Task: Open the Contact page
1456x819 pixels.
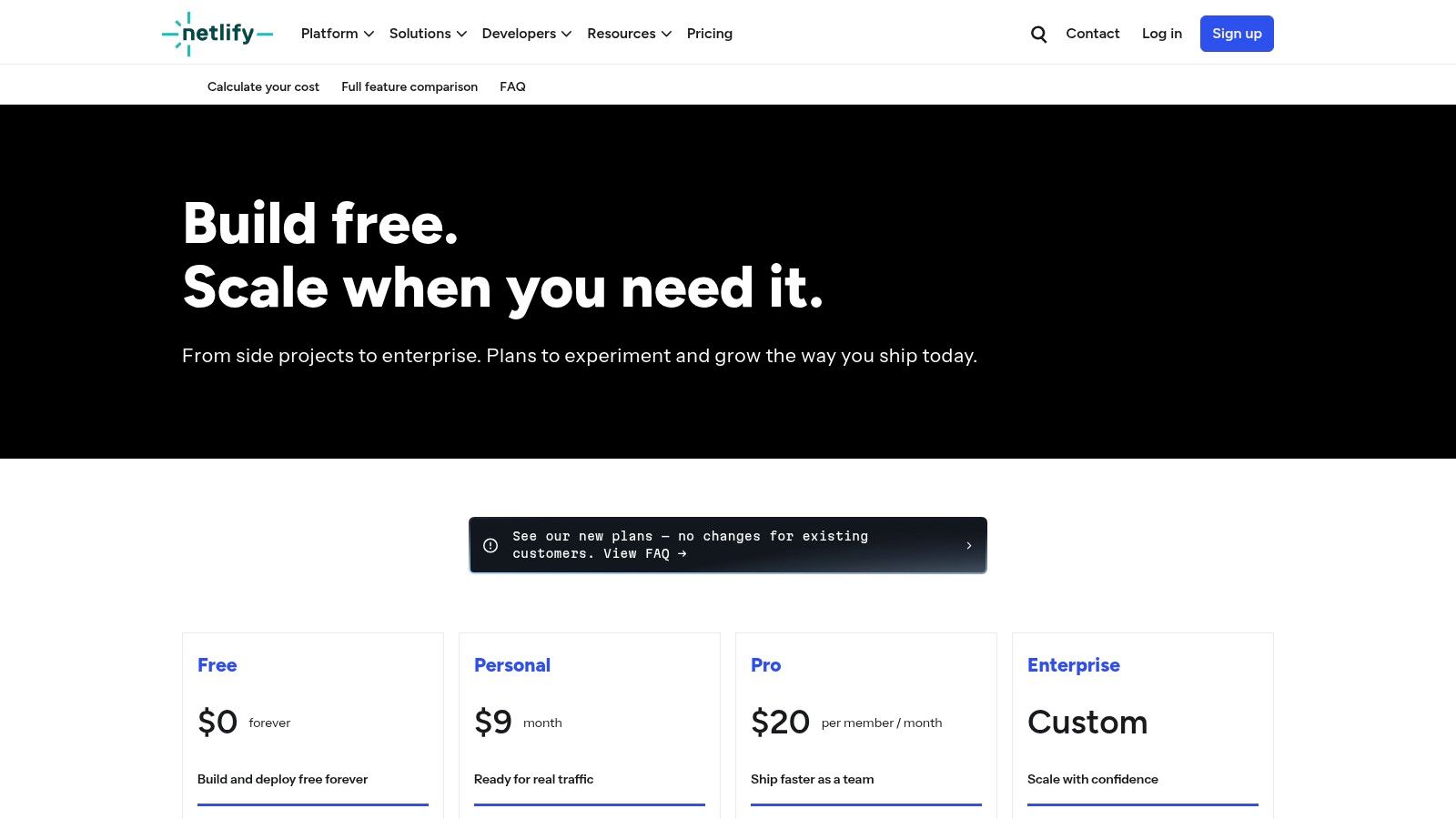Action: pyautogui.click(x=1092, y=34)
